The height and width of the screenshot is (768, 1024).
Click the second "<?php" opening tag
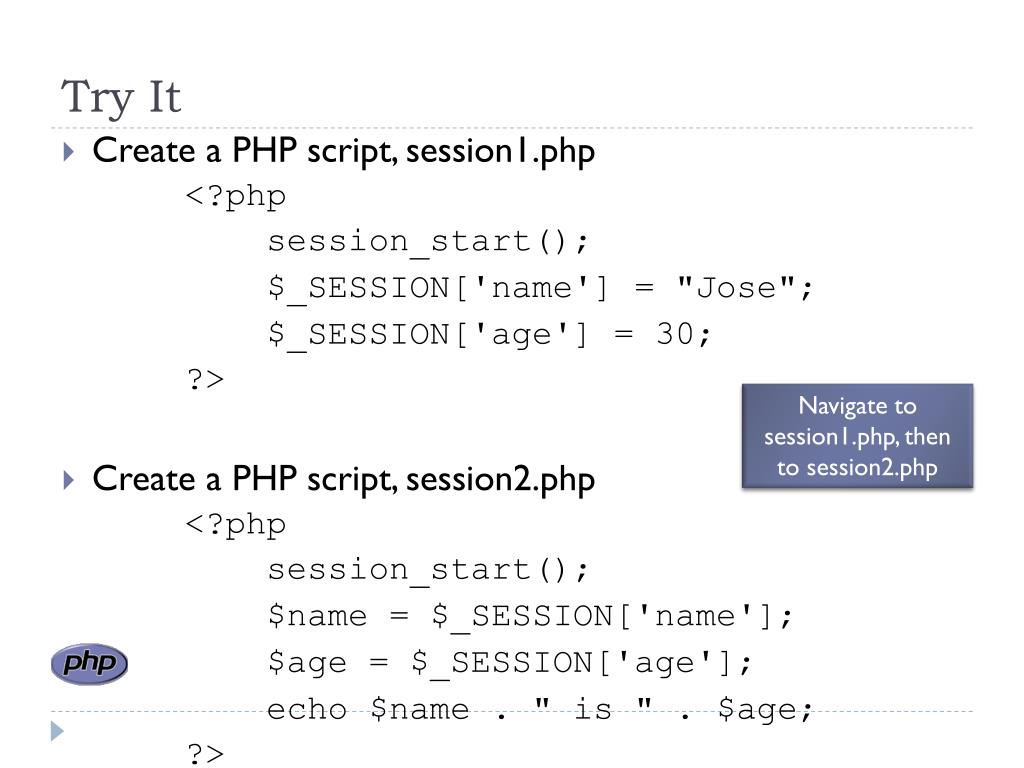pos(236,524)
